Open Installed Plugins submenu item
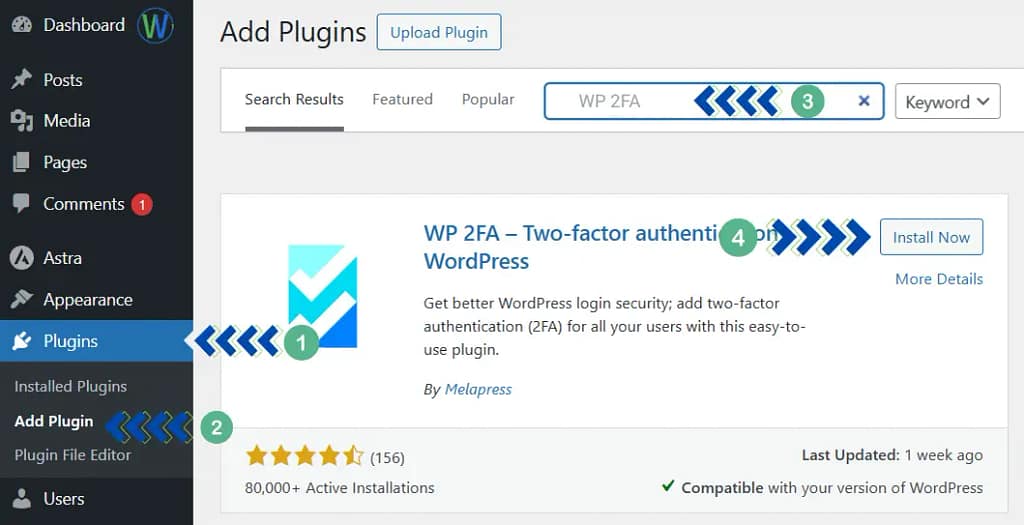Image resolution: width=1024 pixels, height=525 pixels. [x=70, y=386]
